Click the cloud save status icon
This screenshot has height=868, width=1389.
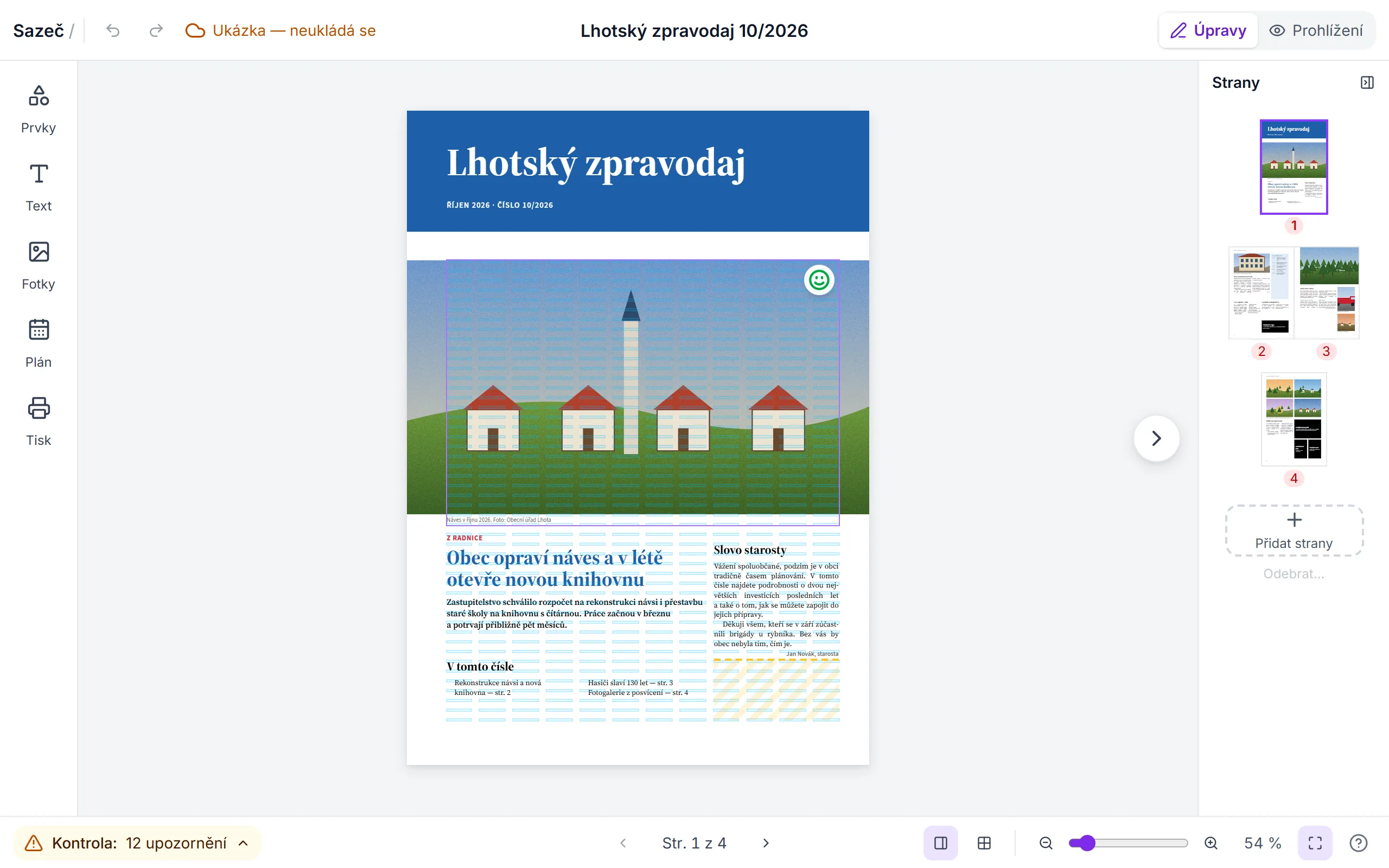(x=195, y=30)
